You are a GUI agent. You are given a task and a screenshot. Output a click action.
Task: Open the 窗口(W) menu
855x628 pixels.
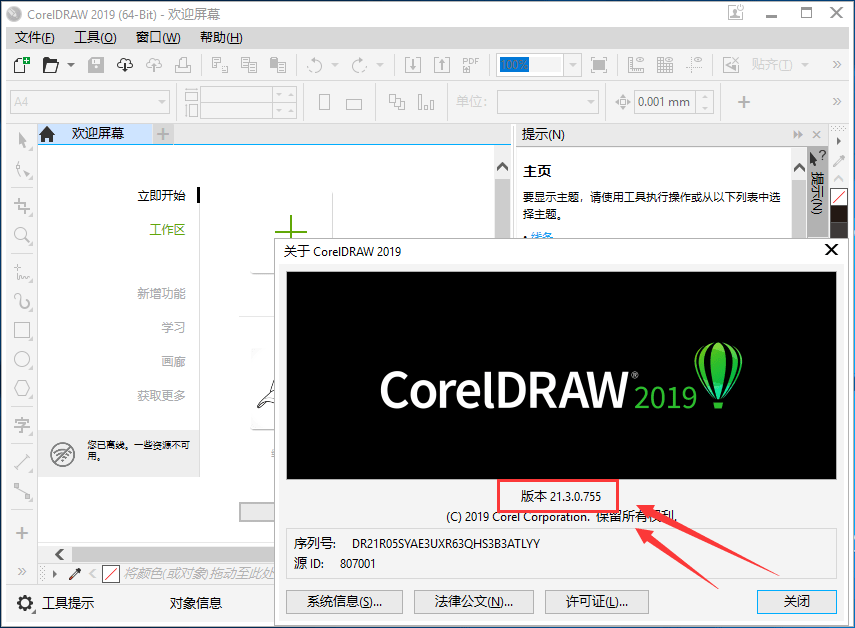pos(158,38)
